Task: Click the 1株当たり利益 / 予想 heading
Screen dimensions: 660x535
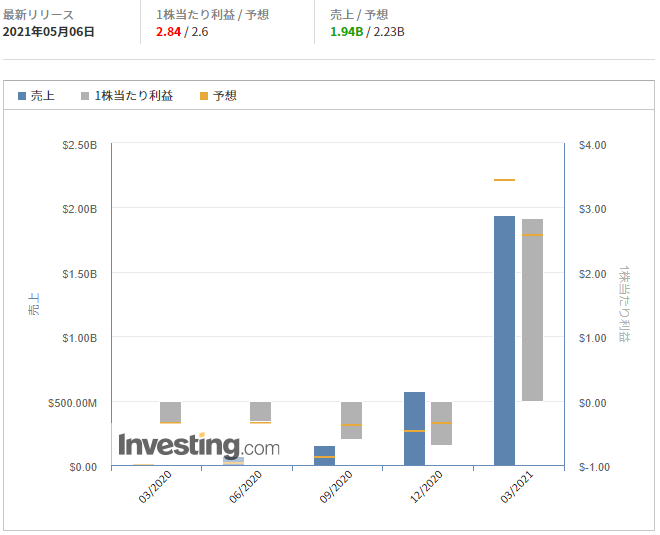Action: [213, 15]
